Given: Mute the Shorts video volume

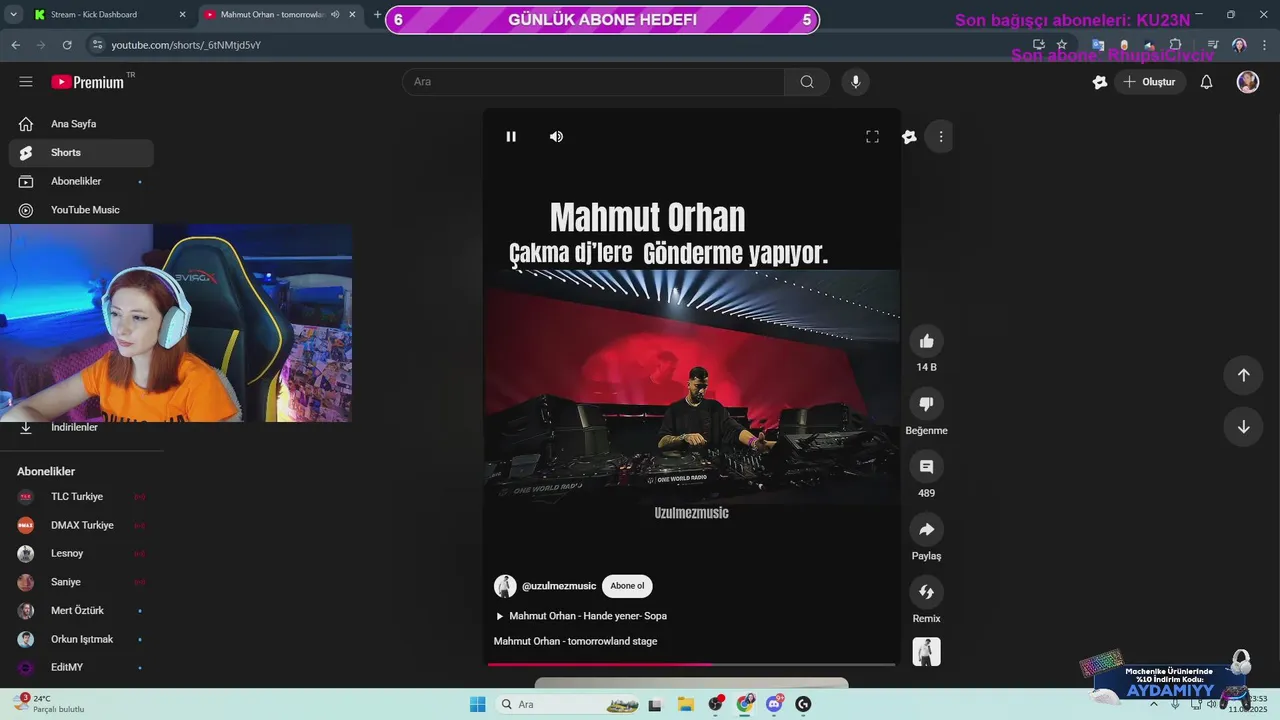Looking at the screenshot, I should click(x=556, y=137).
